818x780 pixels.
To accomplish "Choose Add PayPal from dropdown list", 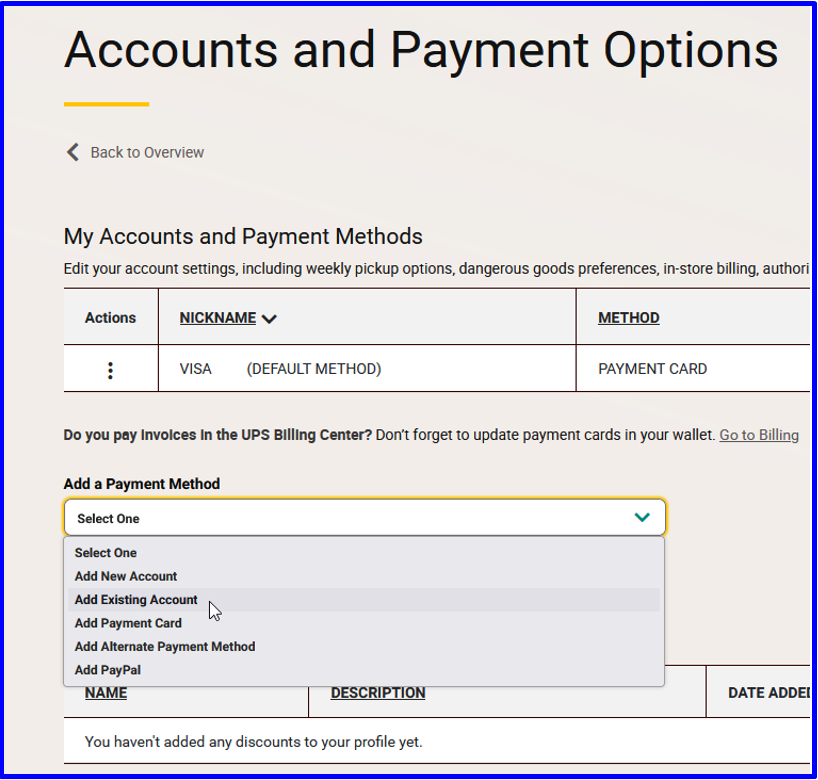I will click(108, 670).
